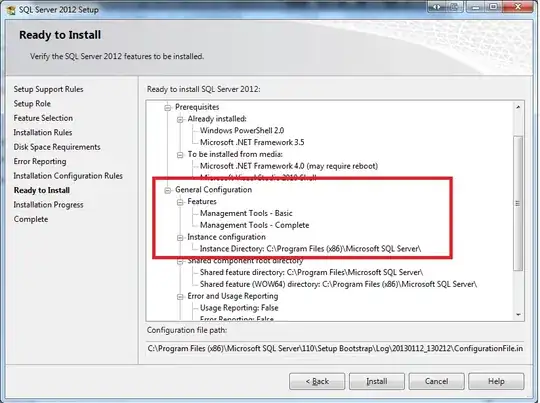Select Shared feature directory row
This screenshot has height=403, width=540.
coord(311,272)
